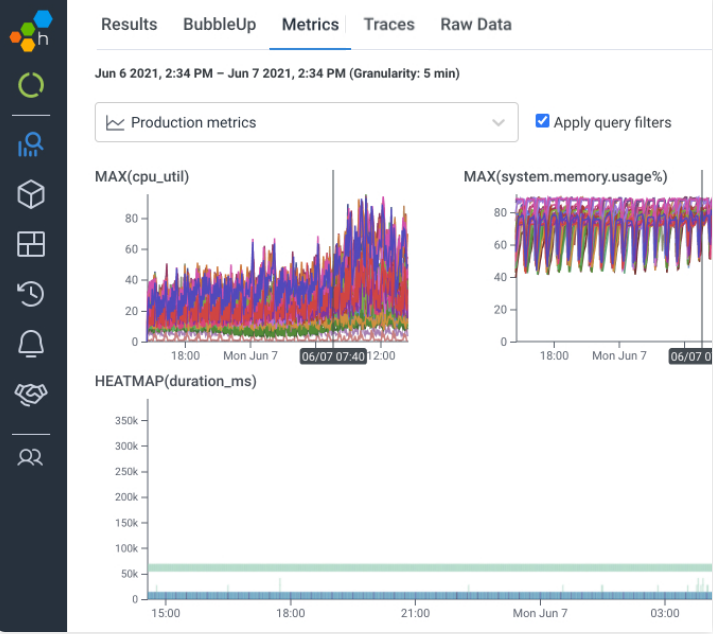Click the dropdown chevron arrow

click(499, 123)
